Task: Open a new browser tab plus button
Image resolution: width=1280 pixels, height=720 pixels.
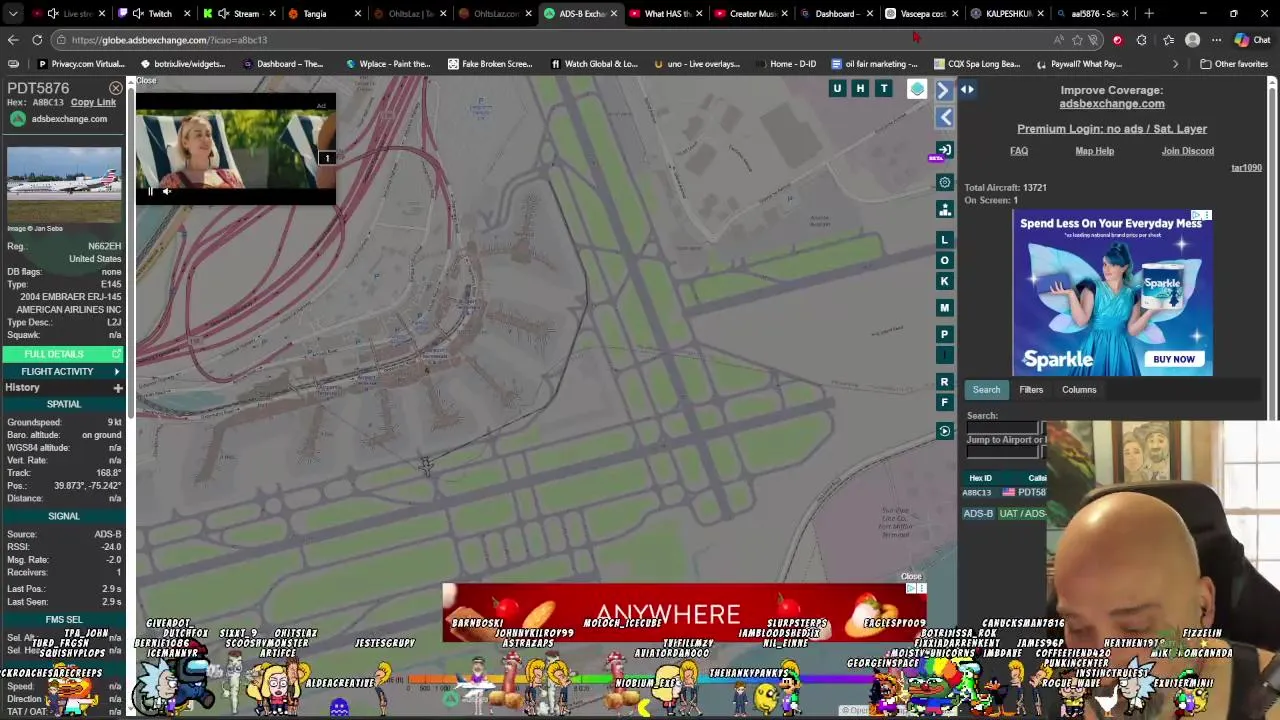Action: point(1149,14)
